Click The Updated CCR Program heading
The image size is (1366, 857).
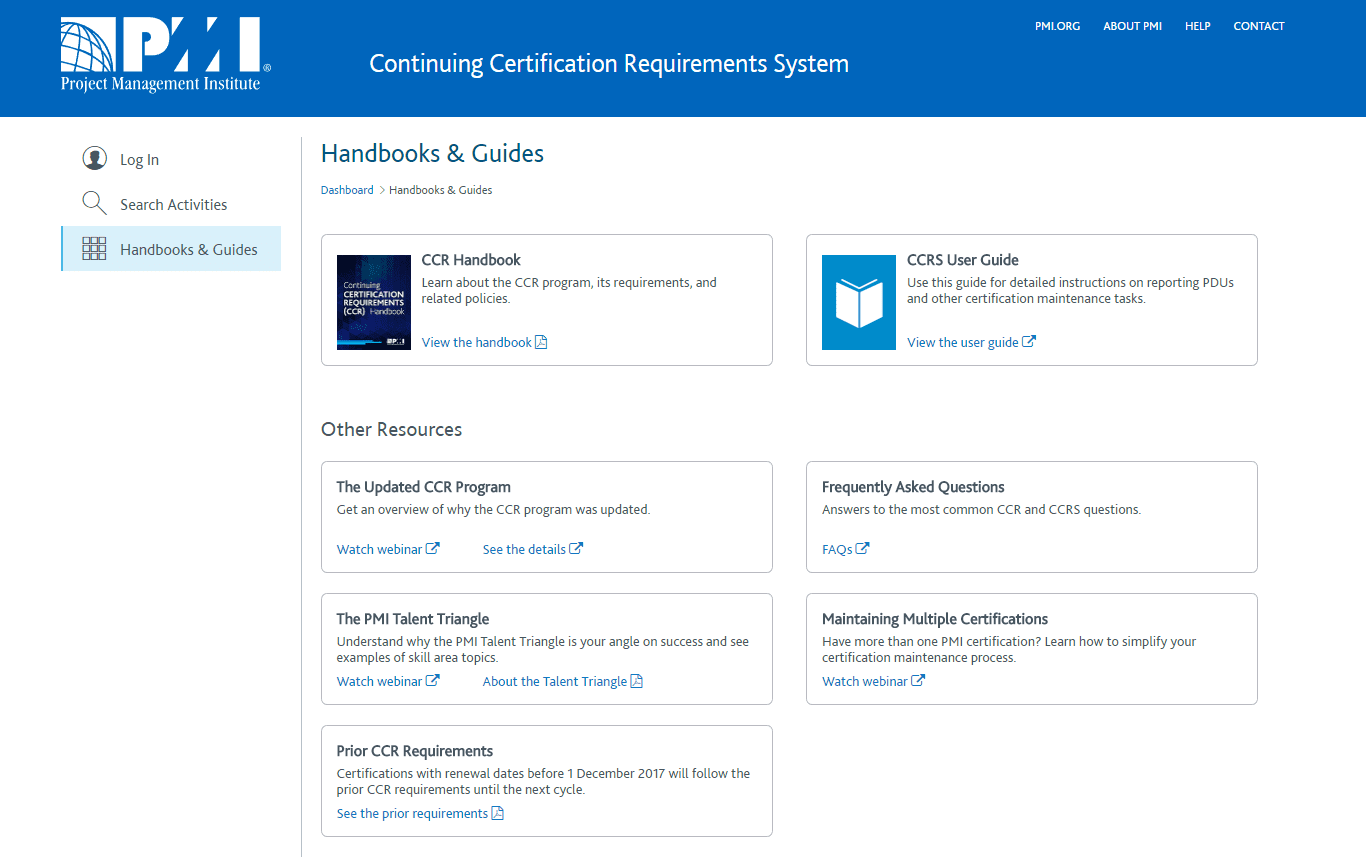424,487
